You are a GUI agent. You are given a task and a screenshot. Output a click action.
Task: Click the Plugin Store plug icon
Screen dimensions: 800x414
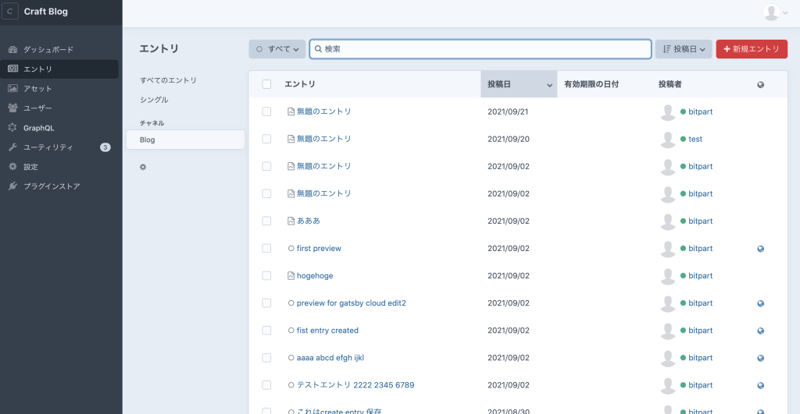[12, 186]
